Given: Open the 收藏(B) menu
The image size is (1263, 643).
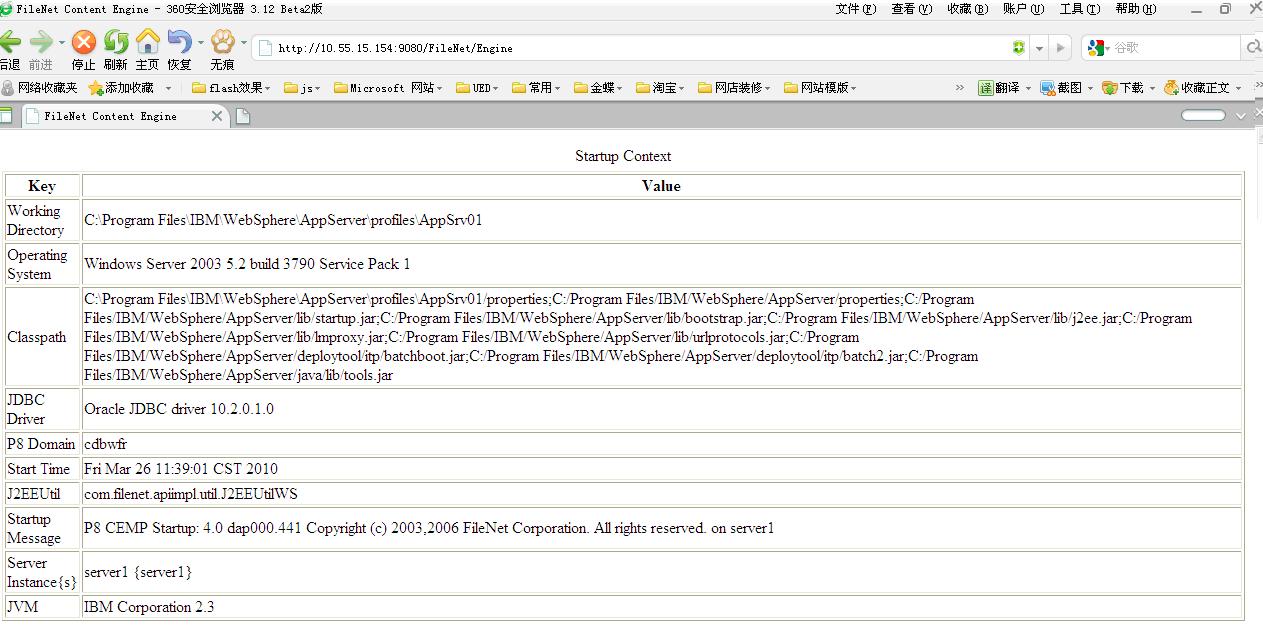Looking at the screenshot, I should 968,9.
